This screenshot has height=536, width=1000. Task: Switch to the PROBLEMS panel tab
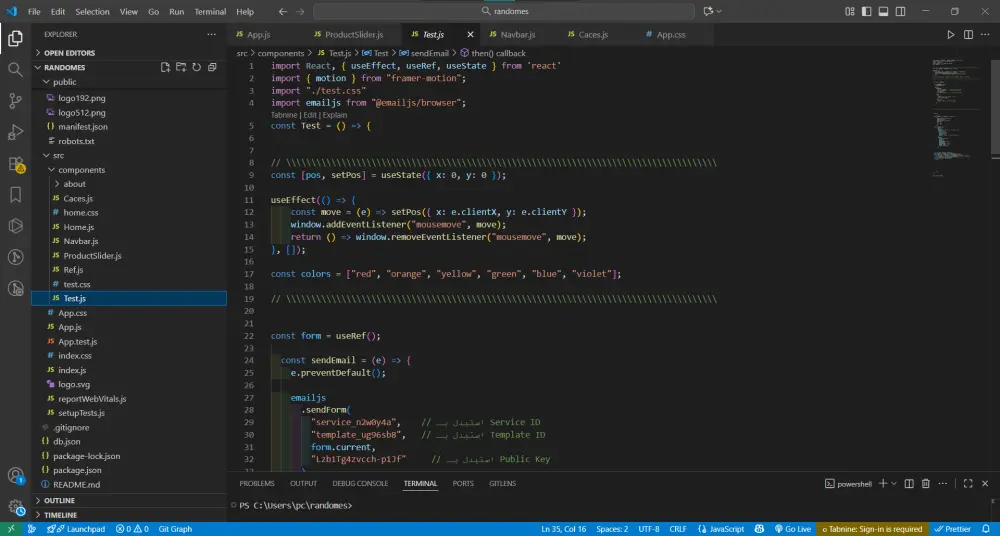click(256, 484)
